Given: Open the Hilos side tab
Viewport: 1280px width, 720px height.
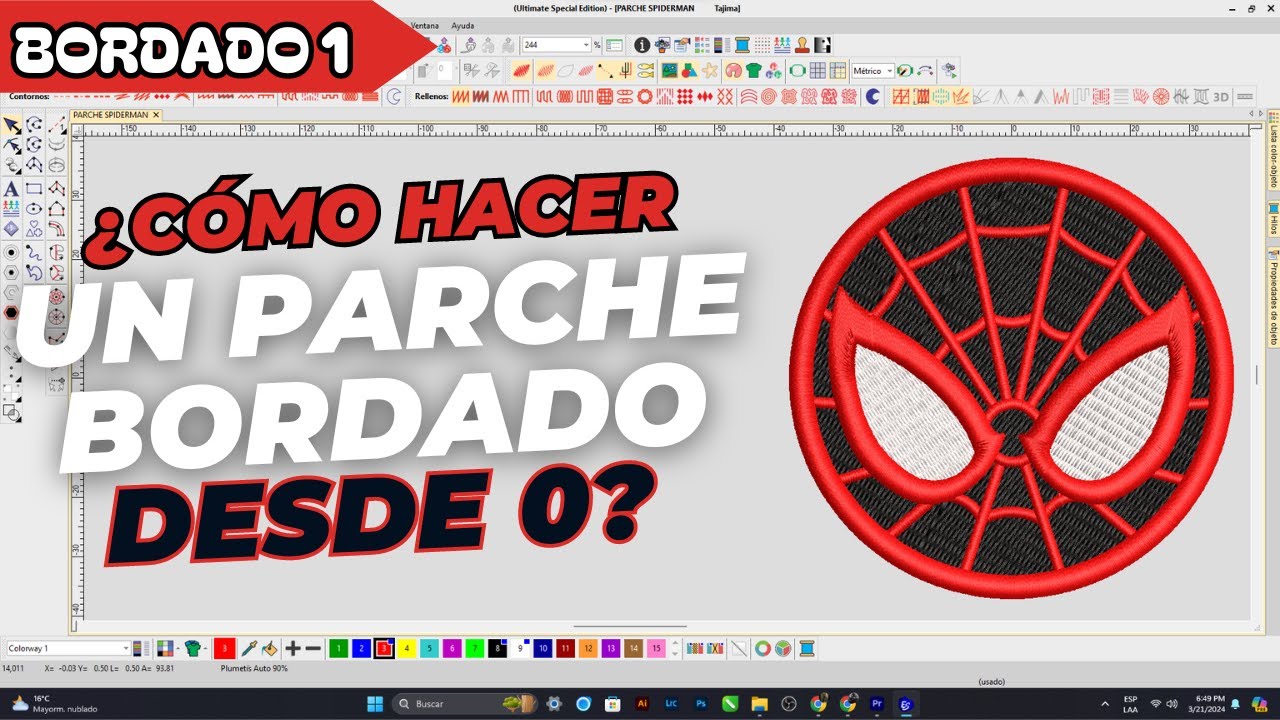Looking at the screenshot, I should pyautogui.click(x=1273, y=221).
